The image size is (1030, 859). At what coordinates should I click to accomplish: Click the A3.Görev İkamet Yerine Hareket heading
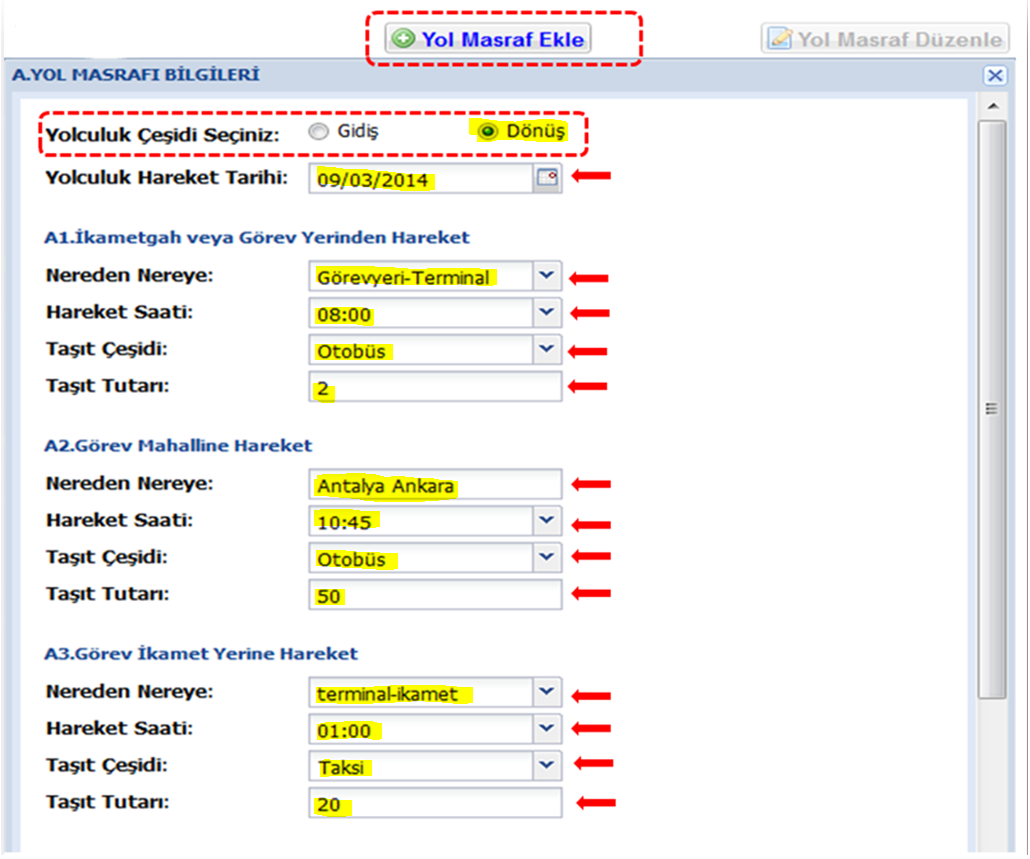(x=201, y=654)
